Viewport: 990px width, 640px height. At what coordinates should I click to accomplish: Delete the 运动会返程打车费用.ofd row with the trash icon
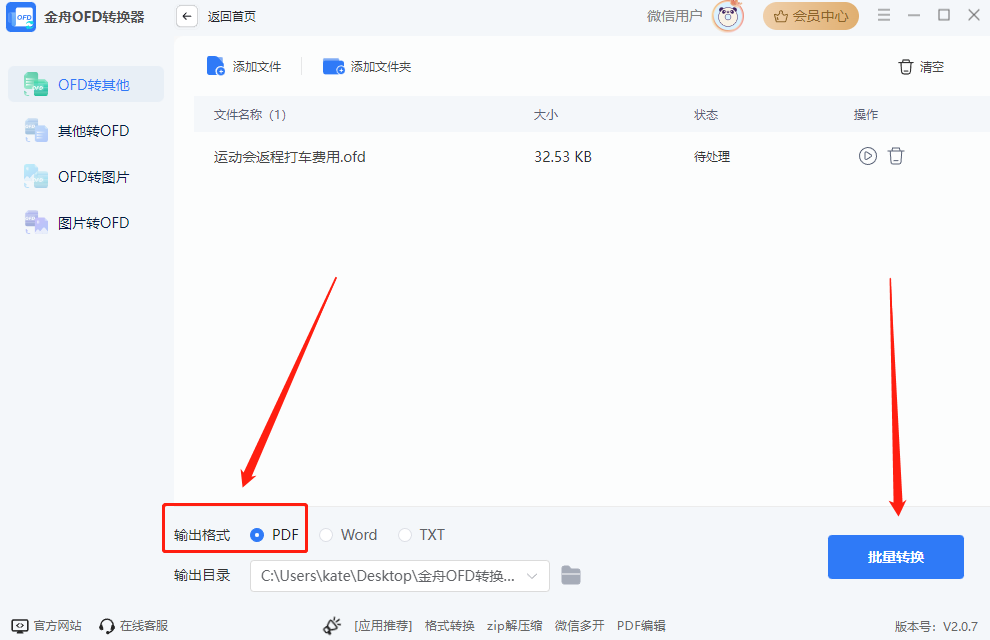pyautogui.click(x=896, y=156)
